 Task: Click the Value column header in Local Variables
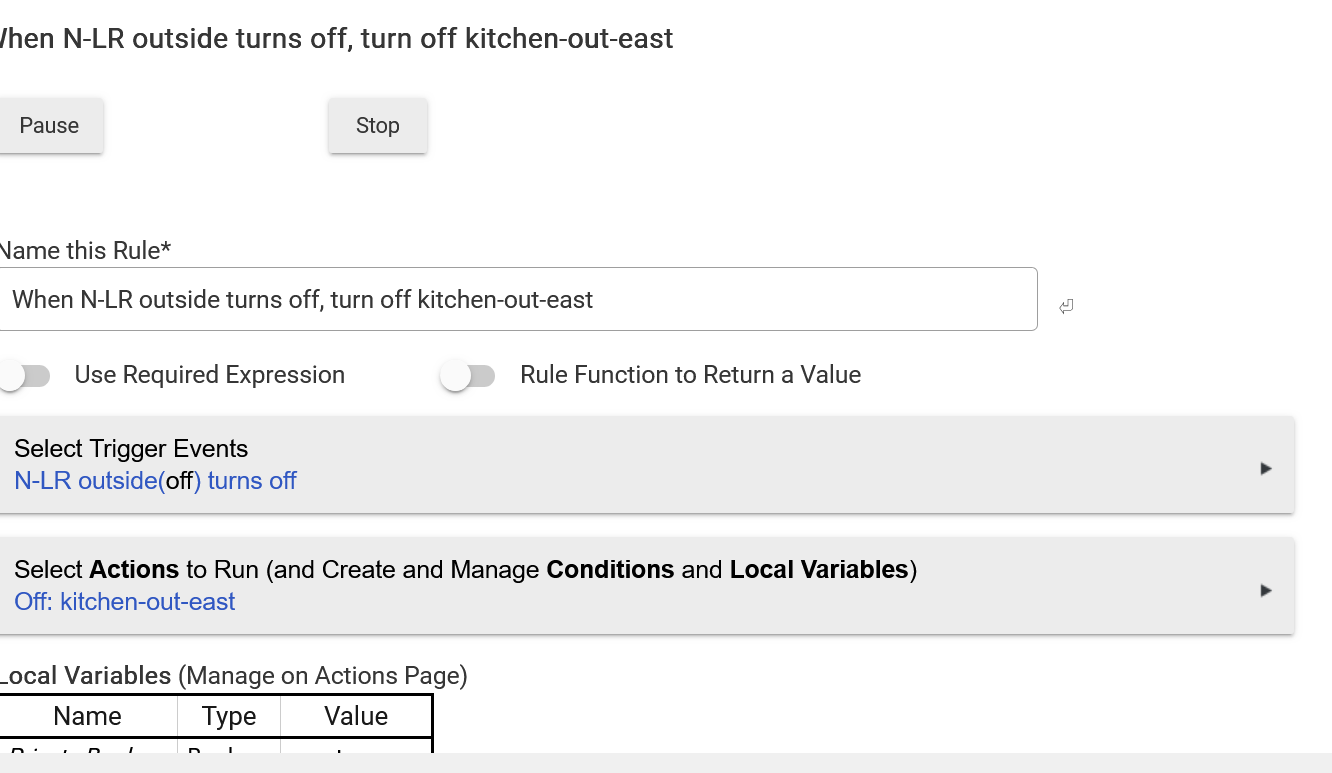[x=356, y=716]
